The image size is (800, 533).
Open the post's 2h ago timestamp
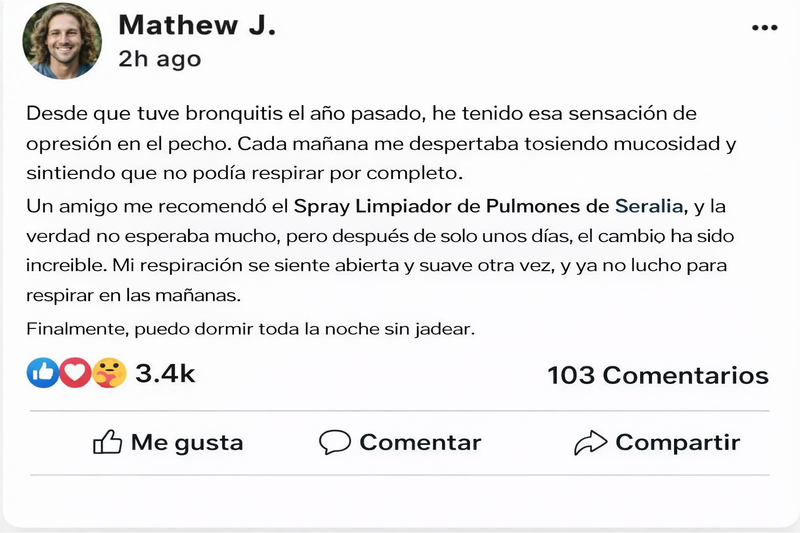point(160,59)
